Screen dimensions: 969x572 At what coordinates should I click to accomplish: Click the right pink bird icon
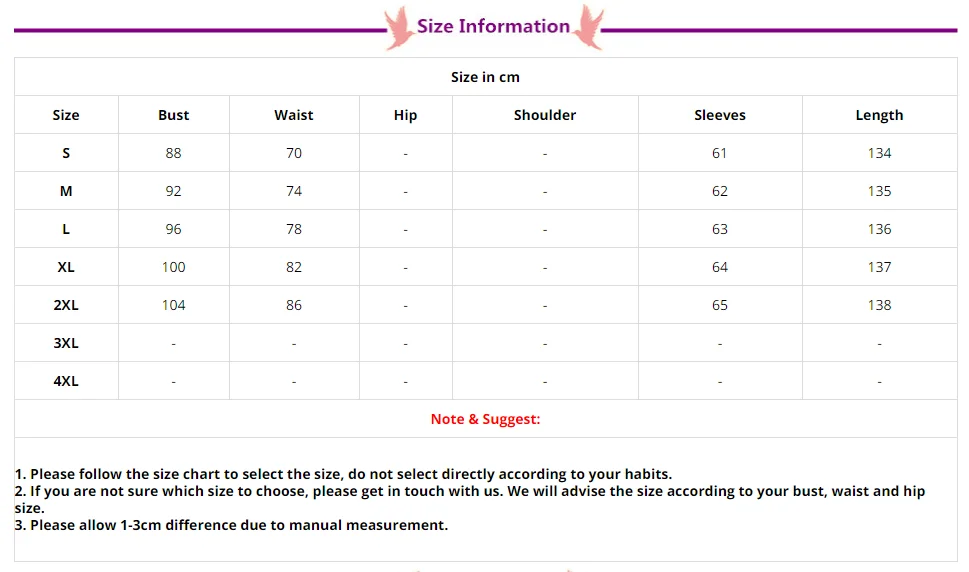(x=586, y=27)
